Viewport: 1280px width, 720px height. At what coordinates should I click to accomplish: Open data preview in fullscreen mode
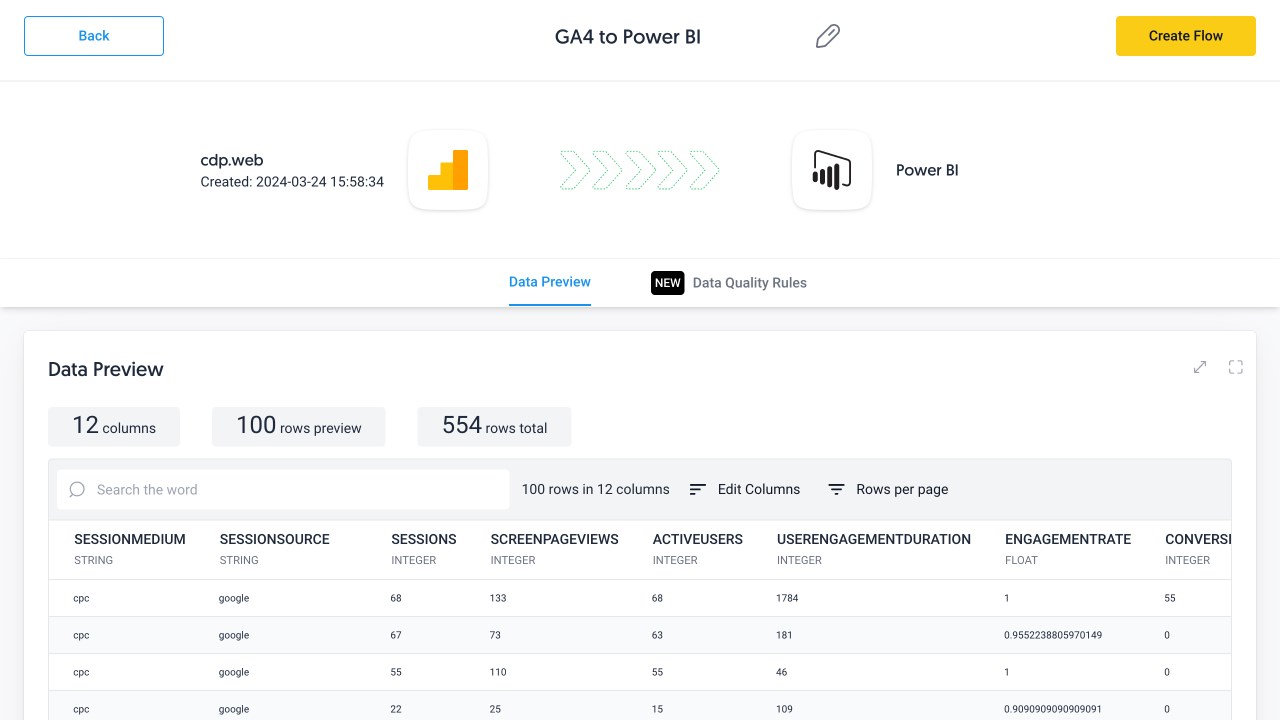[1236, 367]
